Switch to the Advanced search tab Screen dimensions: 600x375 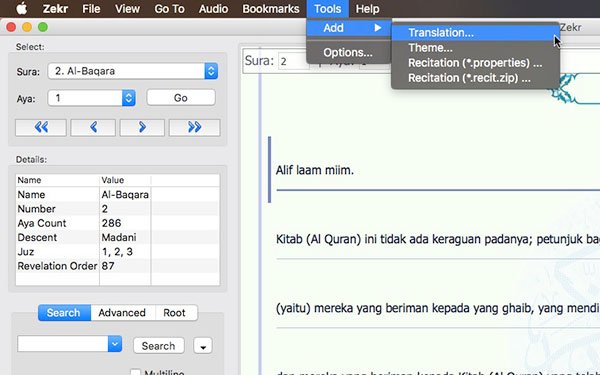click(122, 313)
